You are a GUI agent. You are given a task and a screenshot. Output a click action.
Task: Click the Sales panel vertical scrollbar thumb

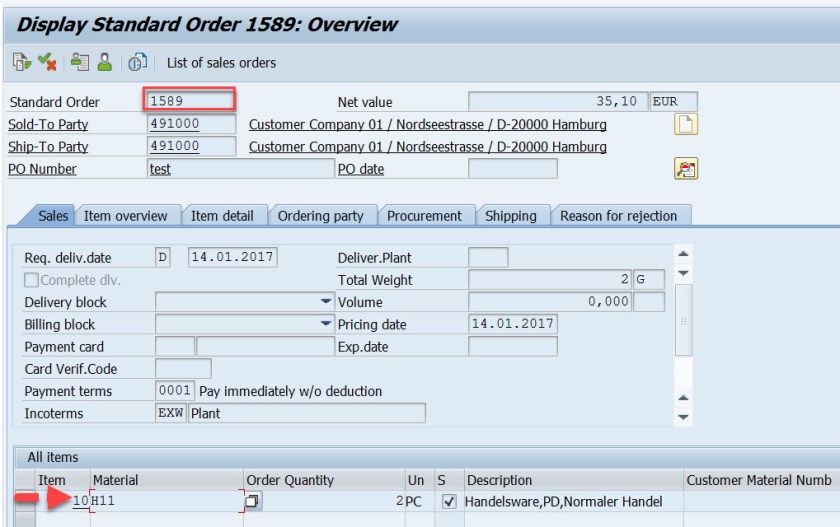[x=684, y=320]
